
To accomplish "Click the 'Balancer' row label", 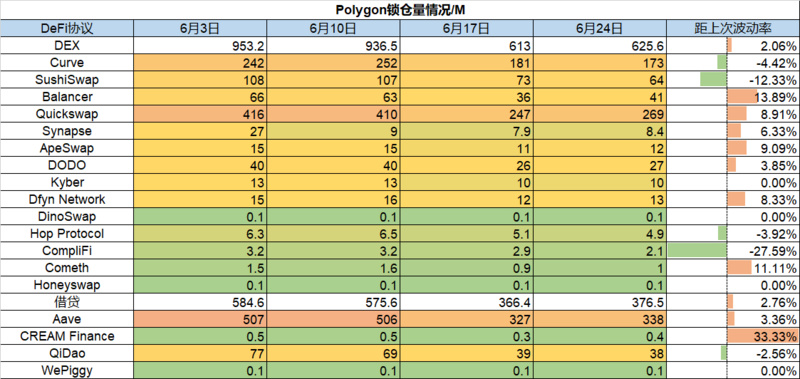I will pos(67,97).
